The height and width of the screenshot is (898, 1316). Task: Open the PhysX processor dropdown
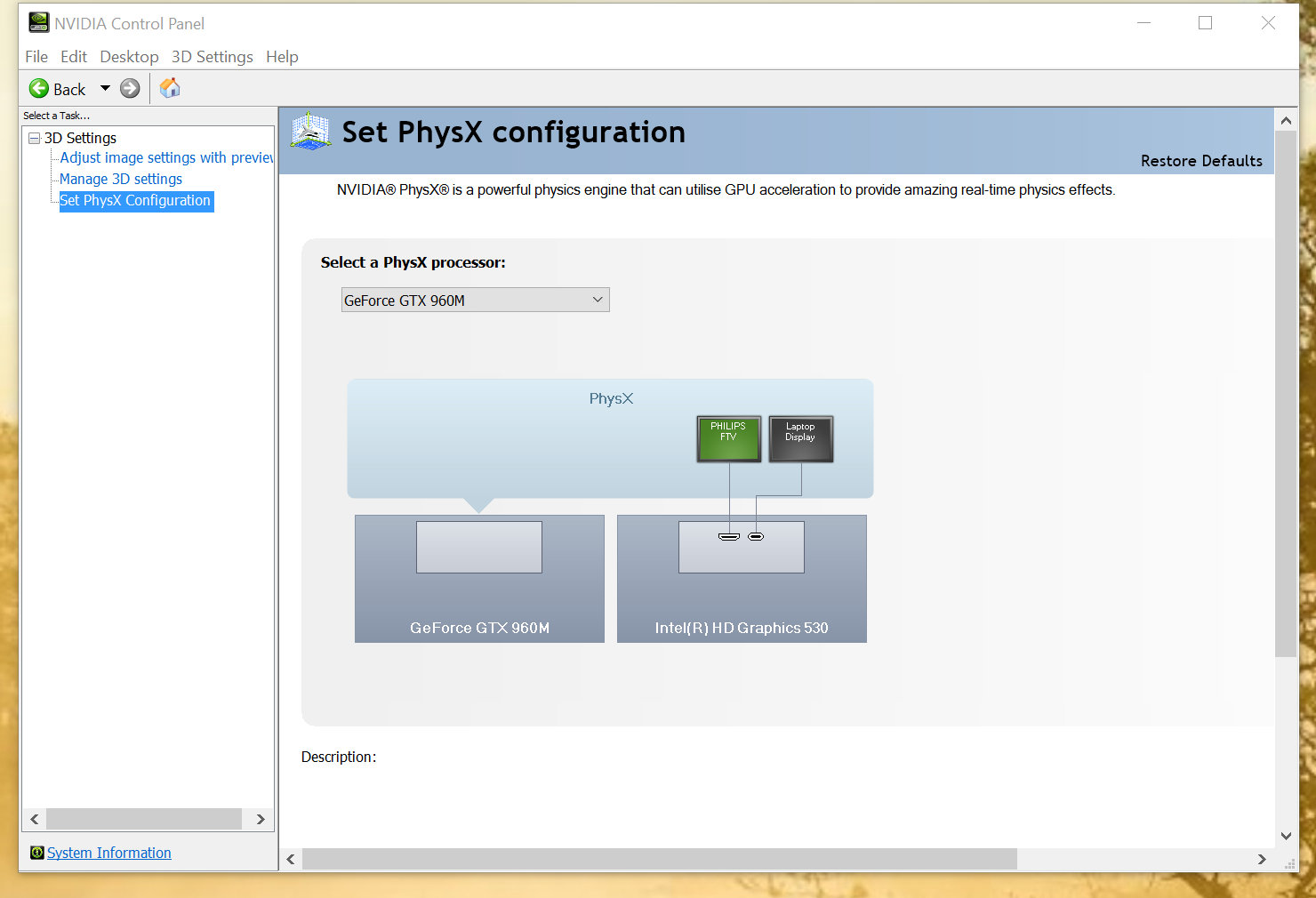(x=476, y=301)
